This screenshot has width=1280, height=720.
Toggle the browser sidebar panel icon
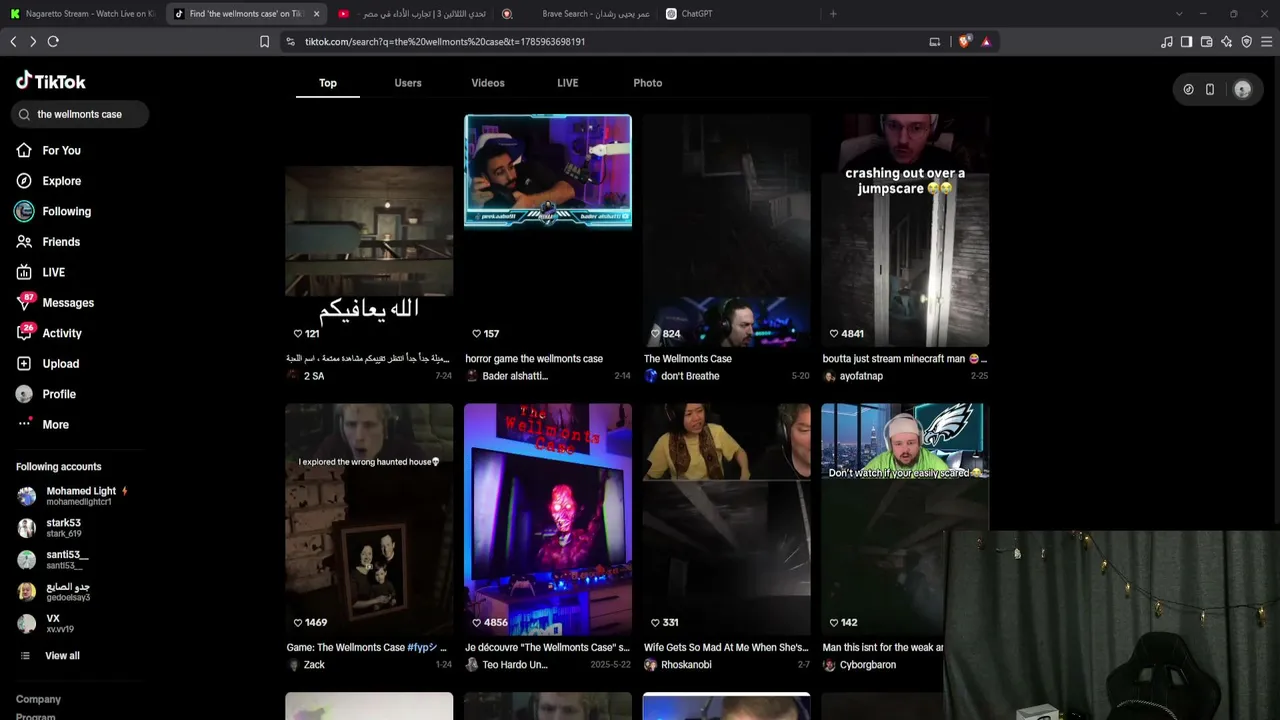(1186, 42)
